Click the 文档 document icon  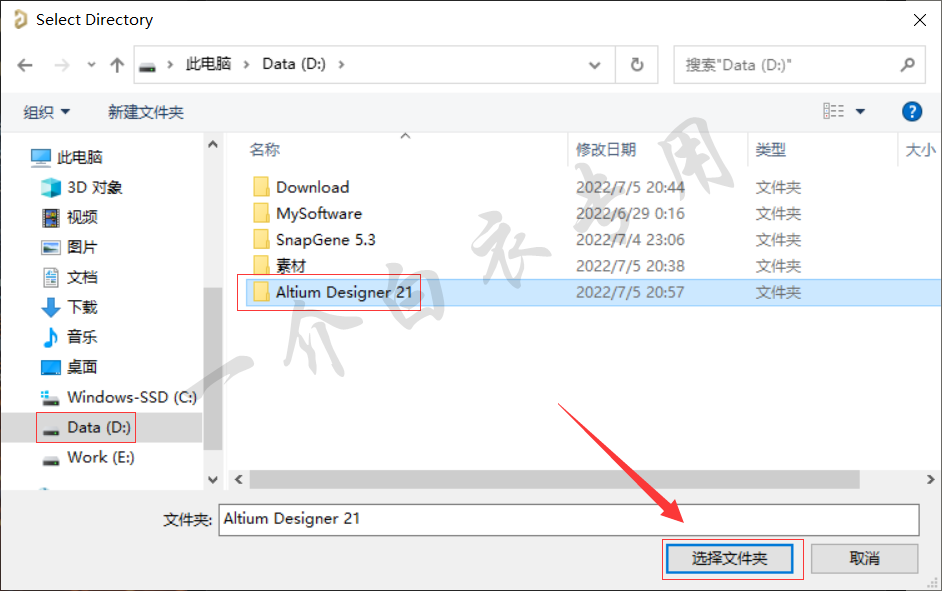point(51,277)
